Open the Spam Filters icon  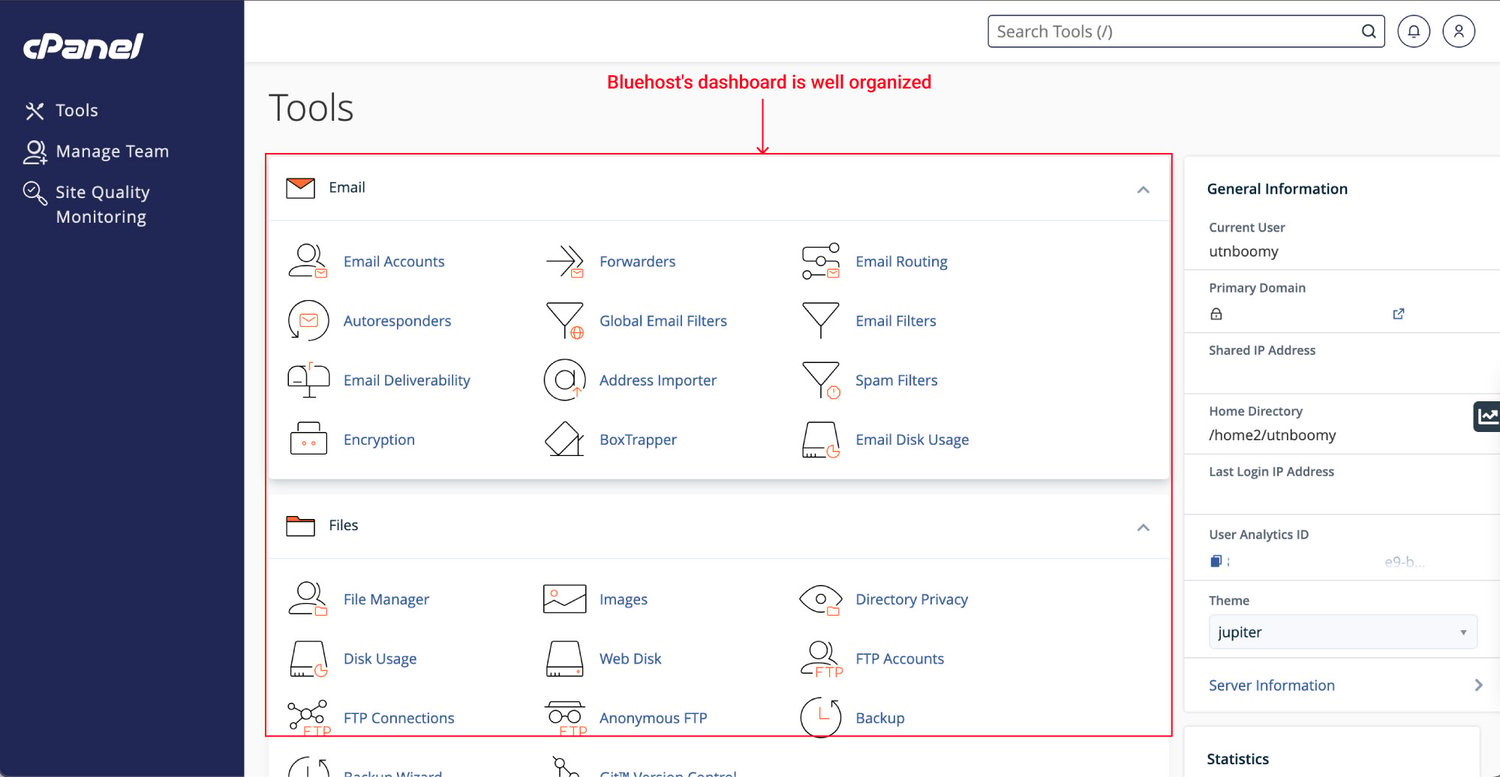[821, 380]
